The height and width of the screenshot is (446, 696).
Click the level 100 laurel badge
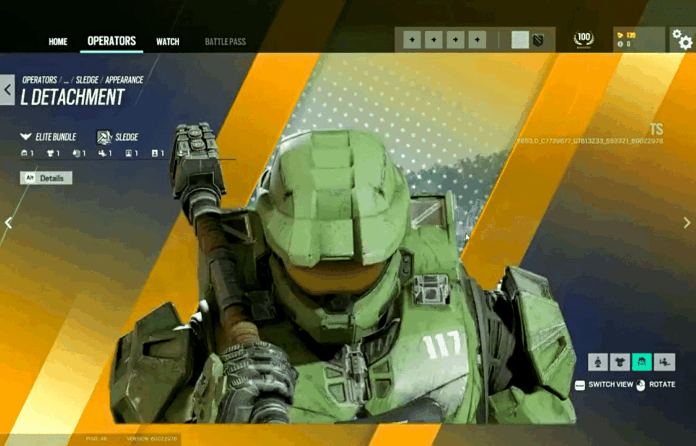[583, 39]
